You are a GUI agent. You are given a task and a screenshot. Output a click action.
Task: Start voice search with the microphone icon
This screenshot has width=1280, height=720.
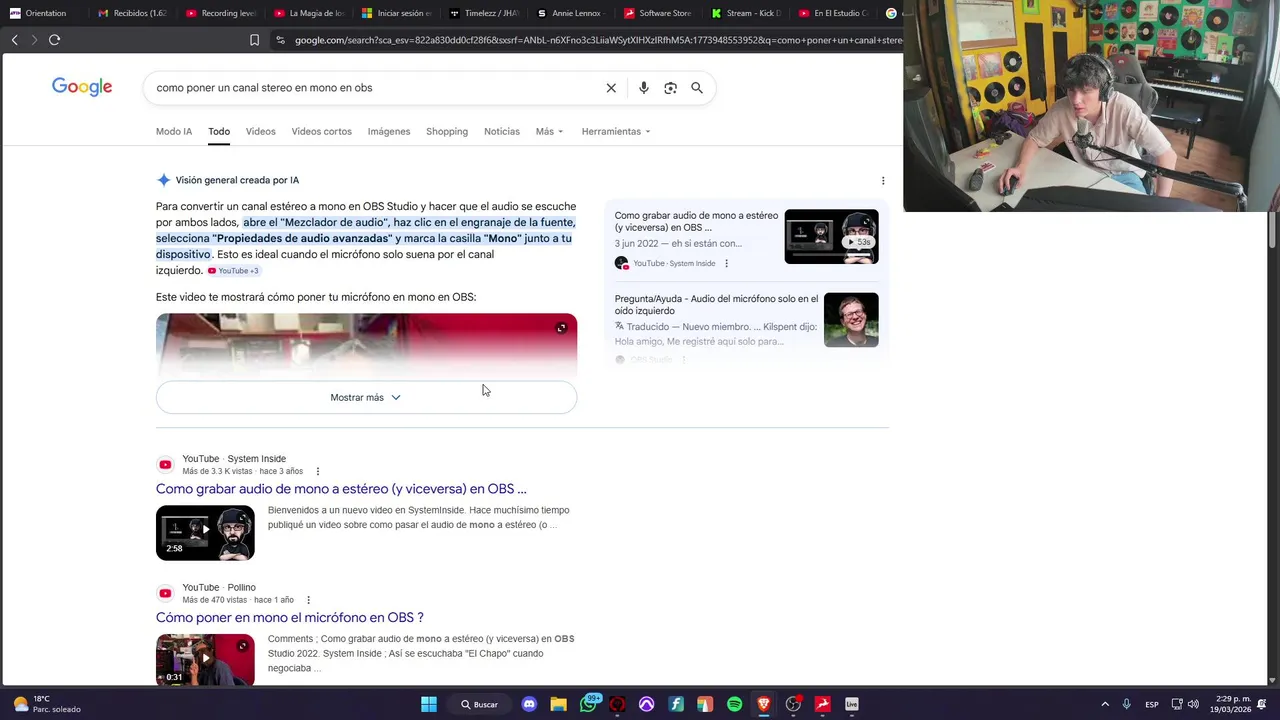(644, 88)
